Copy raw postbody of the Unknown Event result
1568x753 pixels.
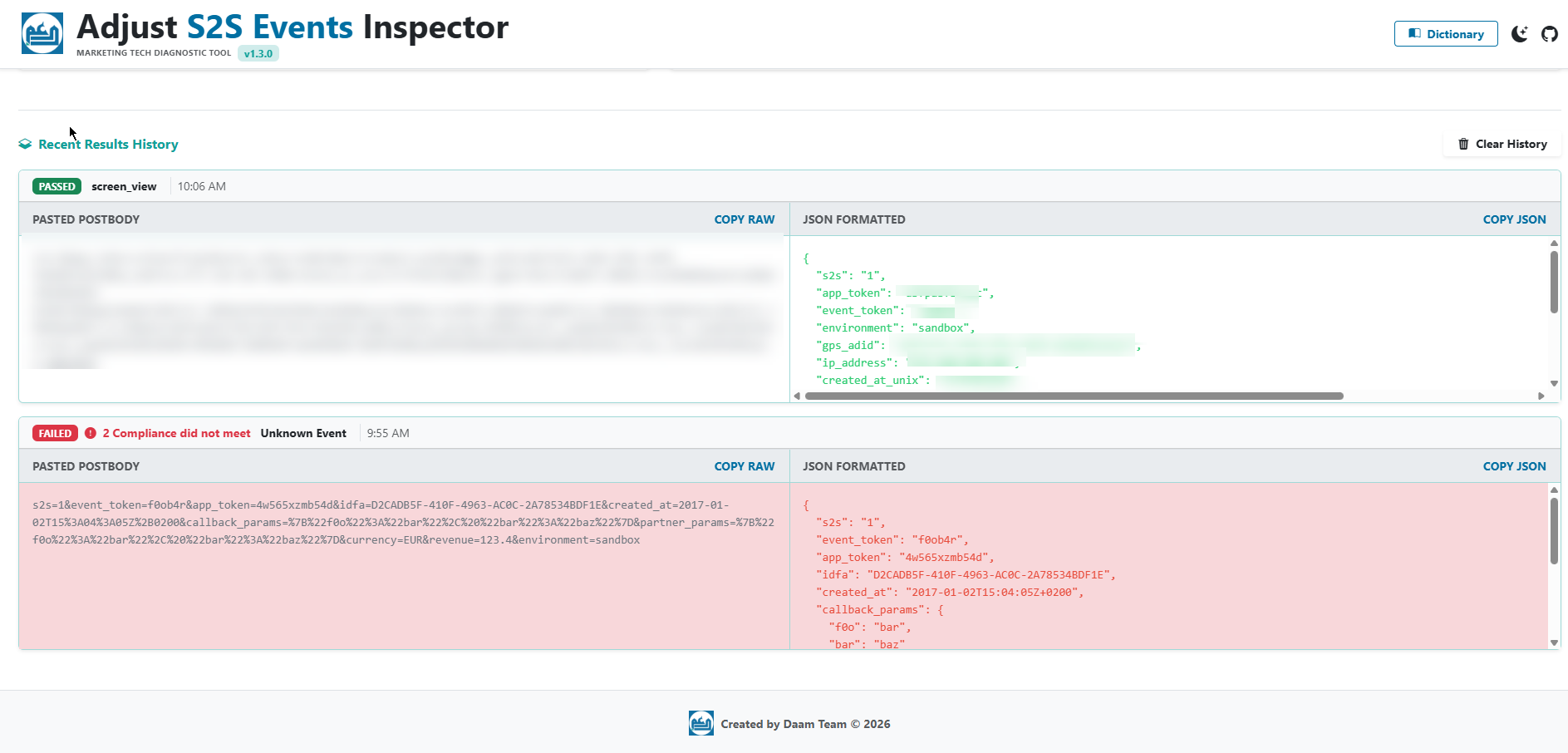(x=745, y=466)
